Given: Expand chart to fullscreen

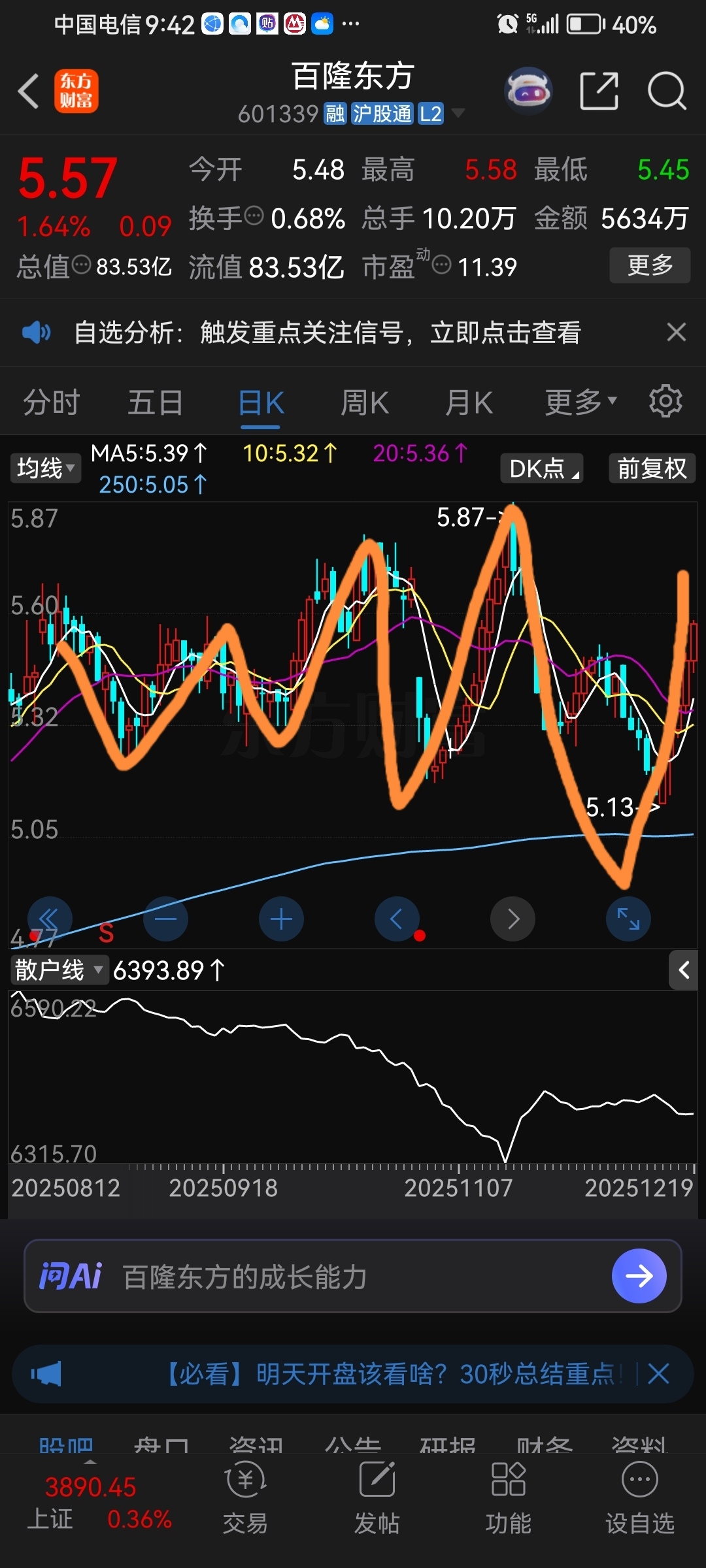Looking at the screenshot, I should coord(628,919).
